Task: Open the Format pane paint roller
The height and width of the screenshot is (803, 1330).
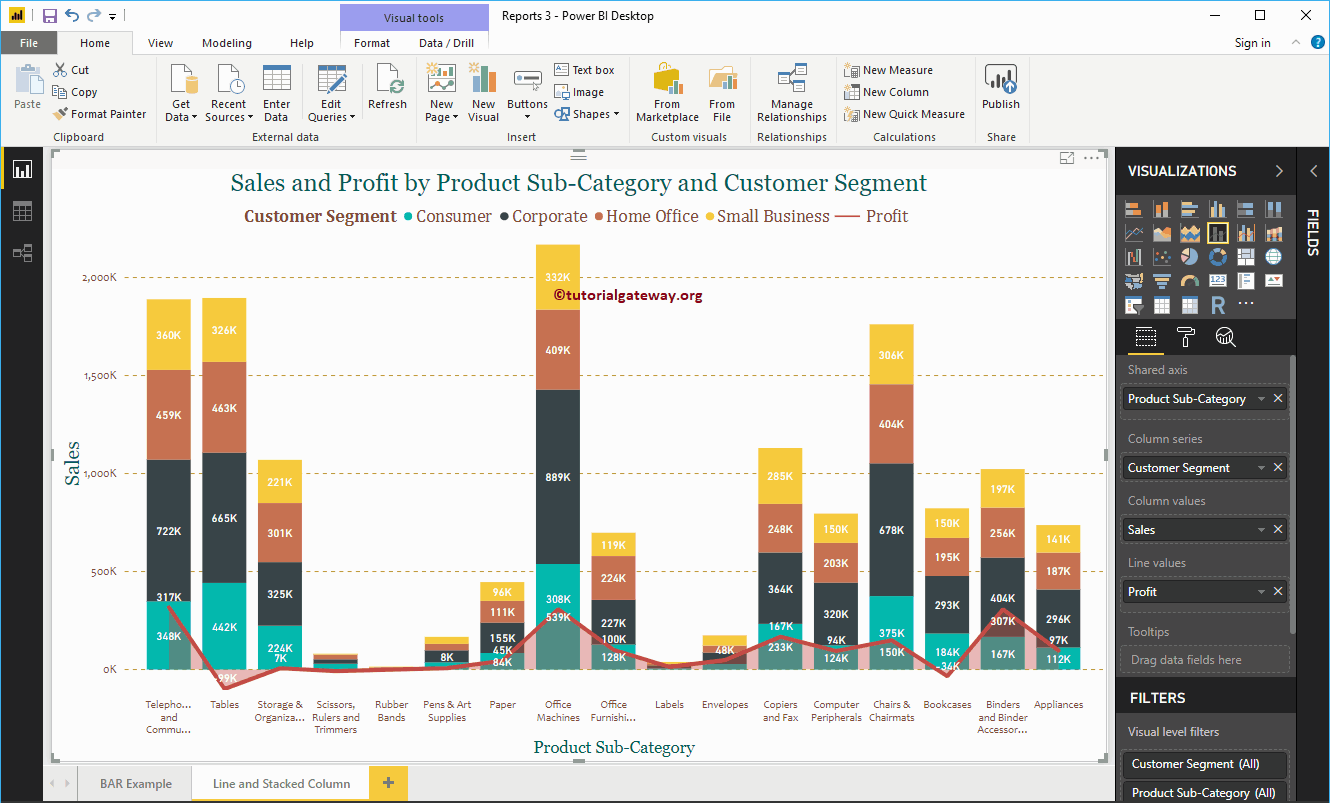Action: (1186, 338)
